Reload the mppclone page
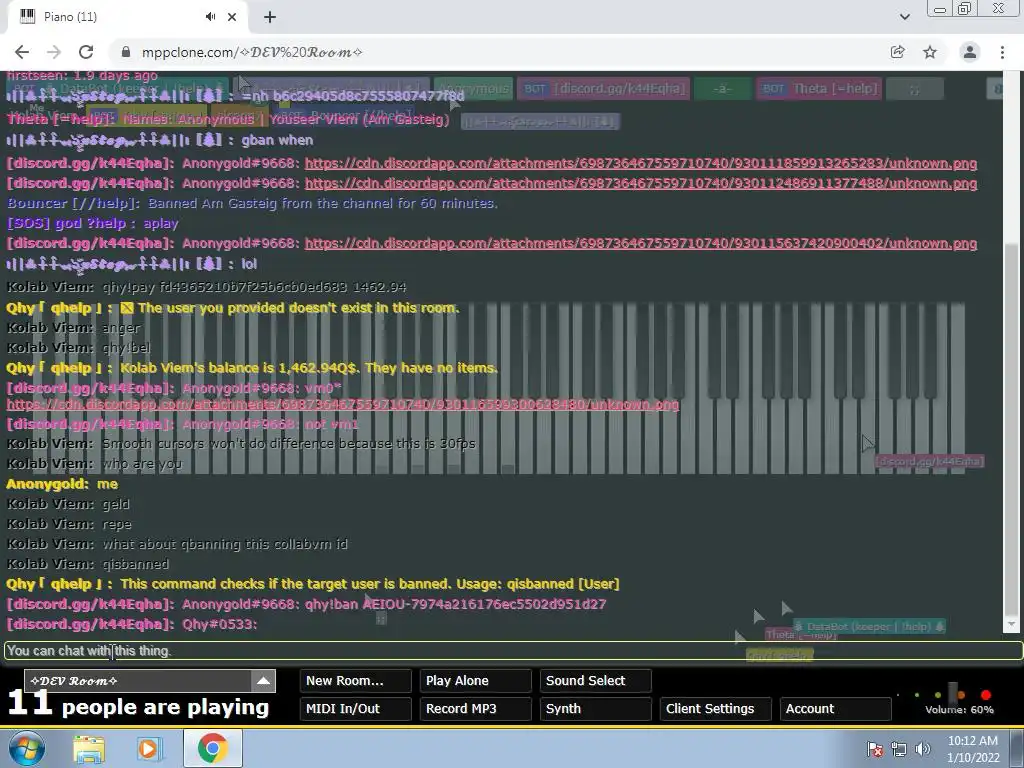The image size is (1024, 768). pyautogui.click(x=86, y=52)
